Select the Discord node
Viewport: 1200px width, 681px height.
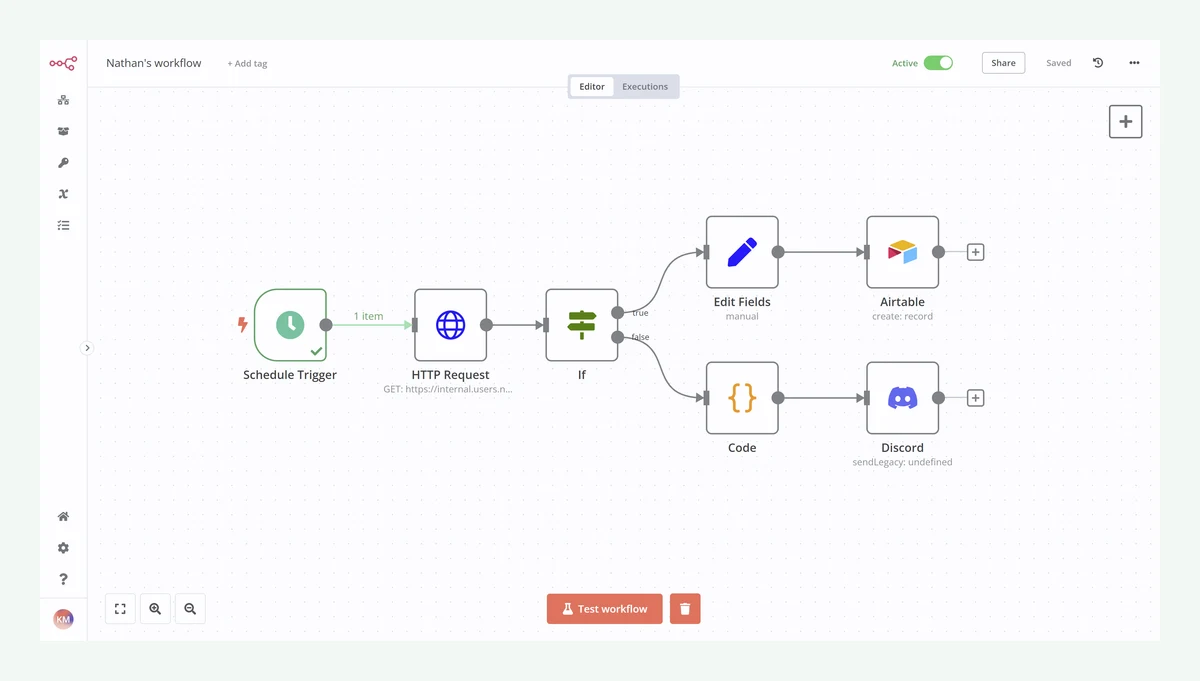(903, 398)
